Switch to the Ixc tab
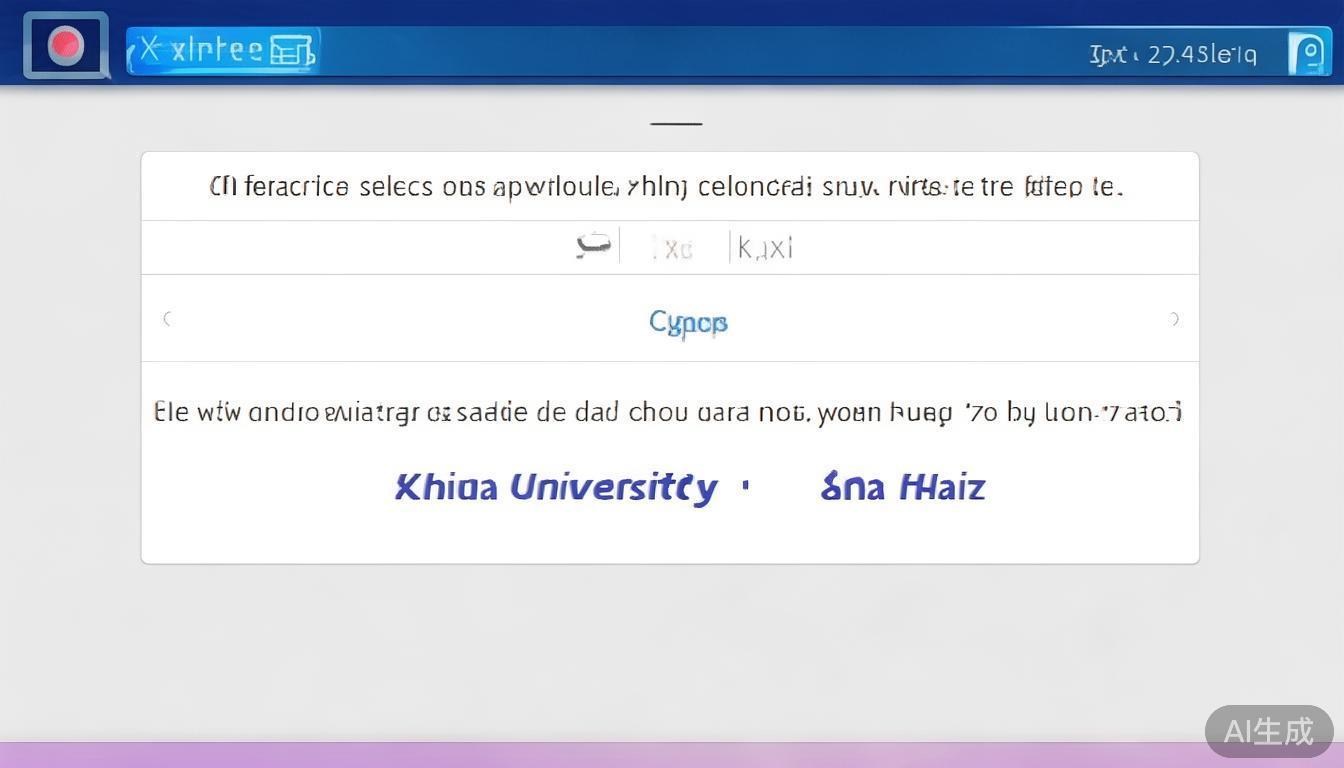The height and width of the screenshot is (768, 1344). coord(672,248)
